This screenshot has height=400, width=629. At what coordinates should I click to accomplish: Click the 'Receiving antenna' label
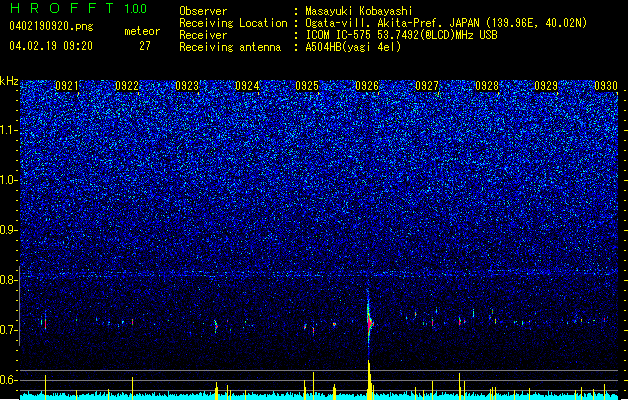pos(230,47)
